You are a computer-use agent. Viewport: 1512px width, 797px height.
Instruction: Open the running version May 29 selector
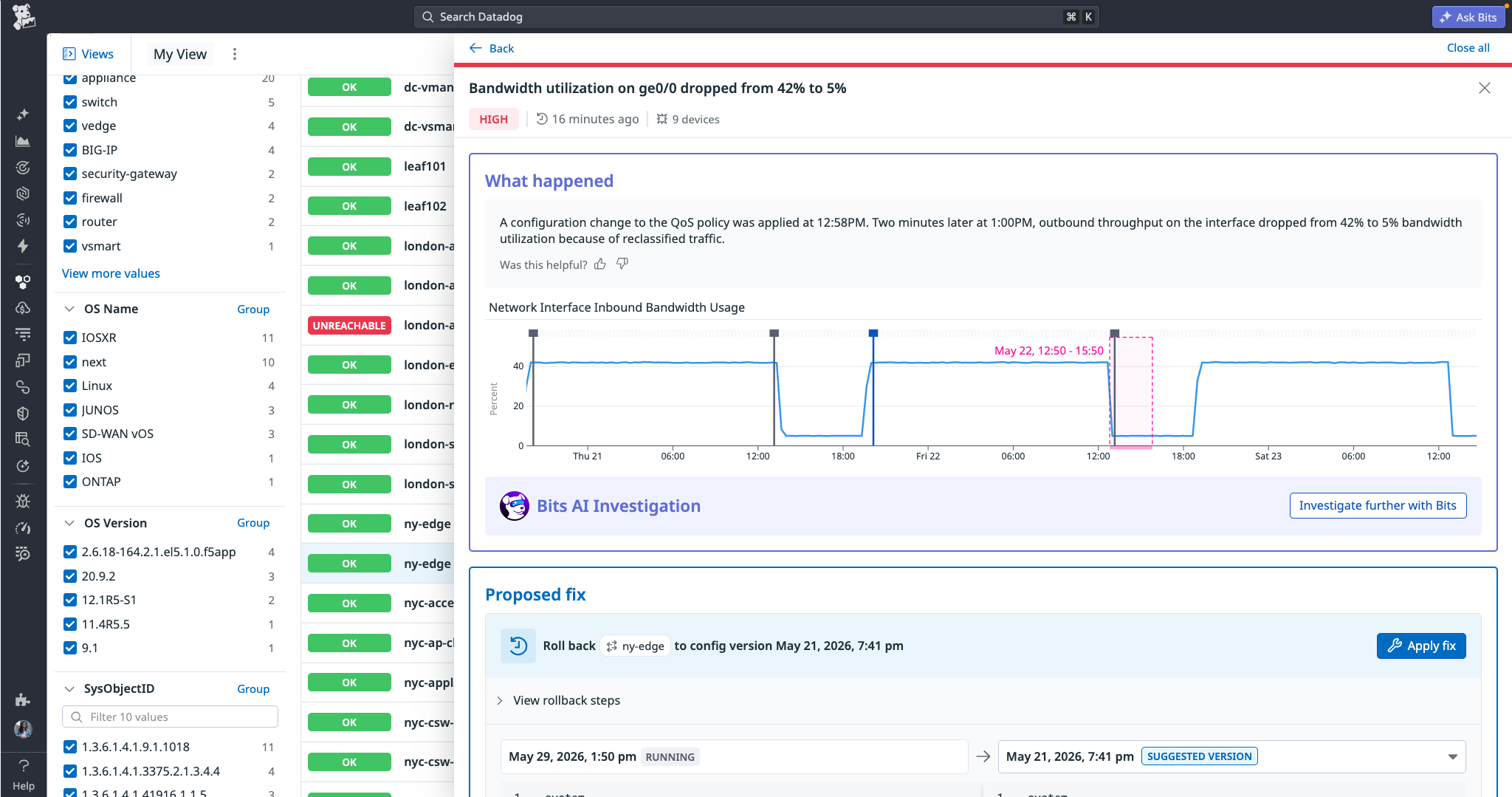734,756
